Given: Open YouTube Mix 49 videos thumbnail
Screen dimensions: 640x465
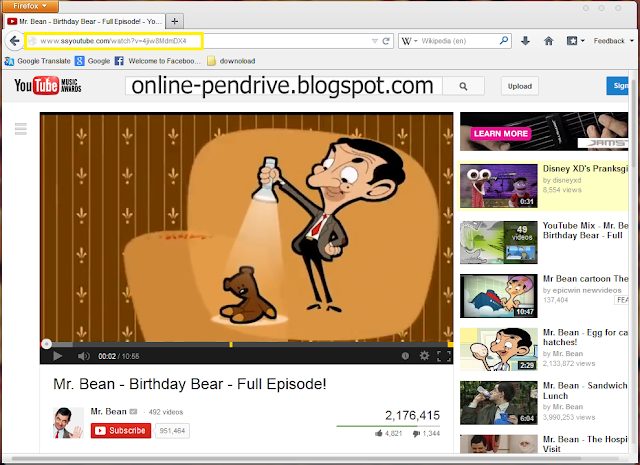Looking at the screenshot, I should point(498,242).
